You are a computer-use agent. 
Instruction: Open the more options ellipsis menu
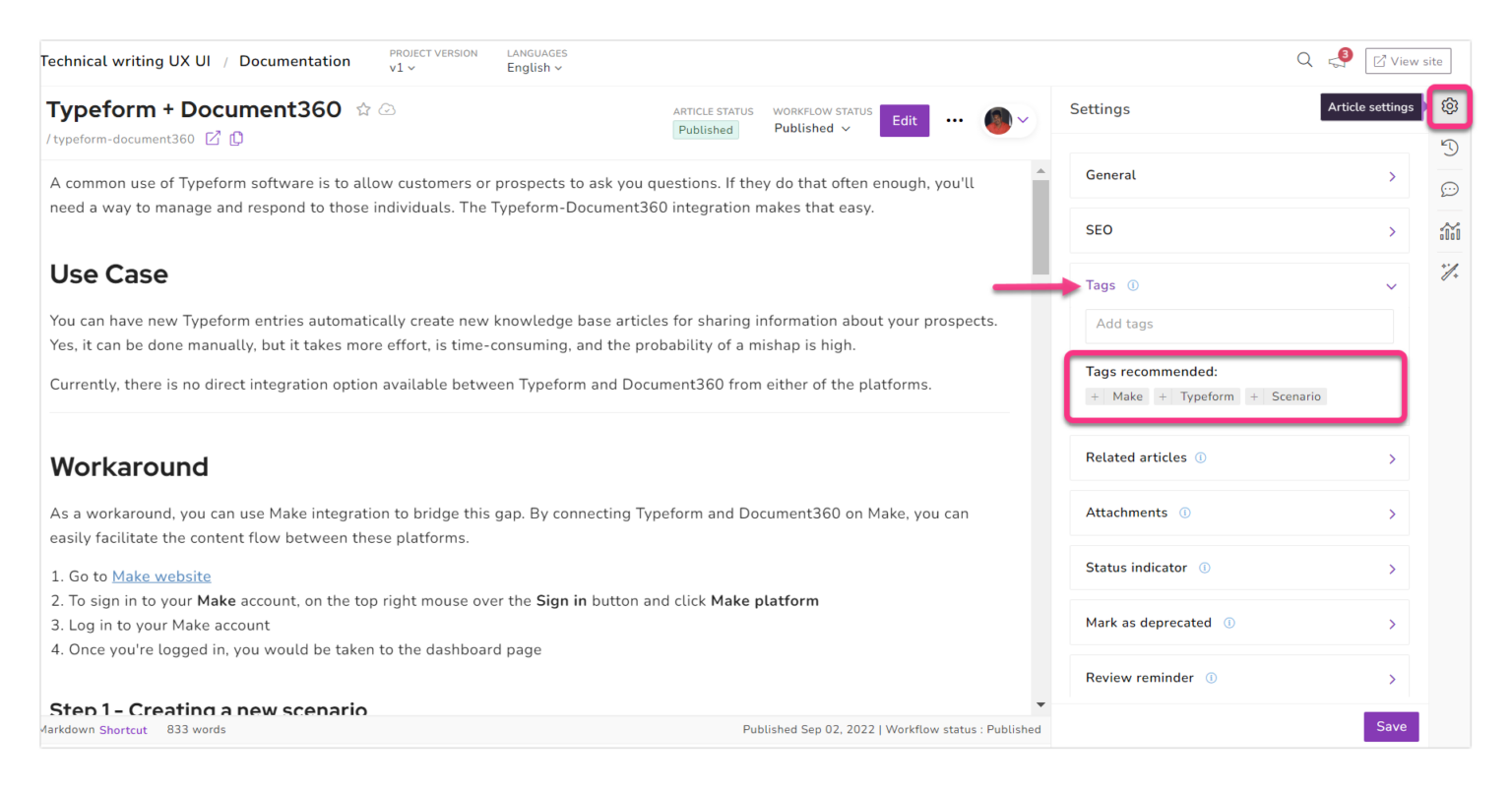954,120
